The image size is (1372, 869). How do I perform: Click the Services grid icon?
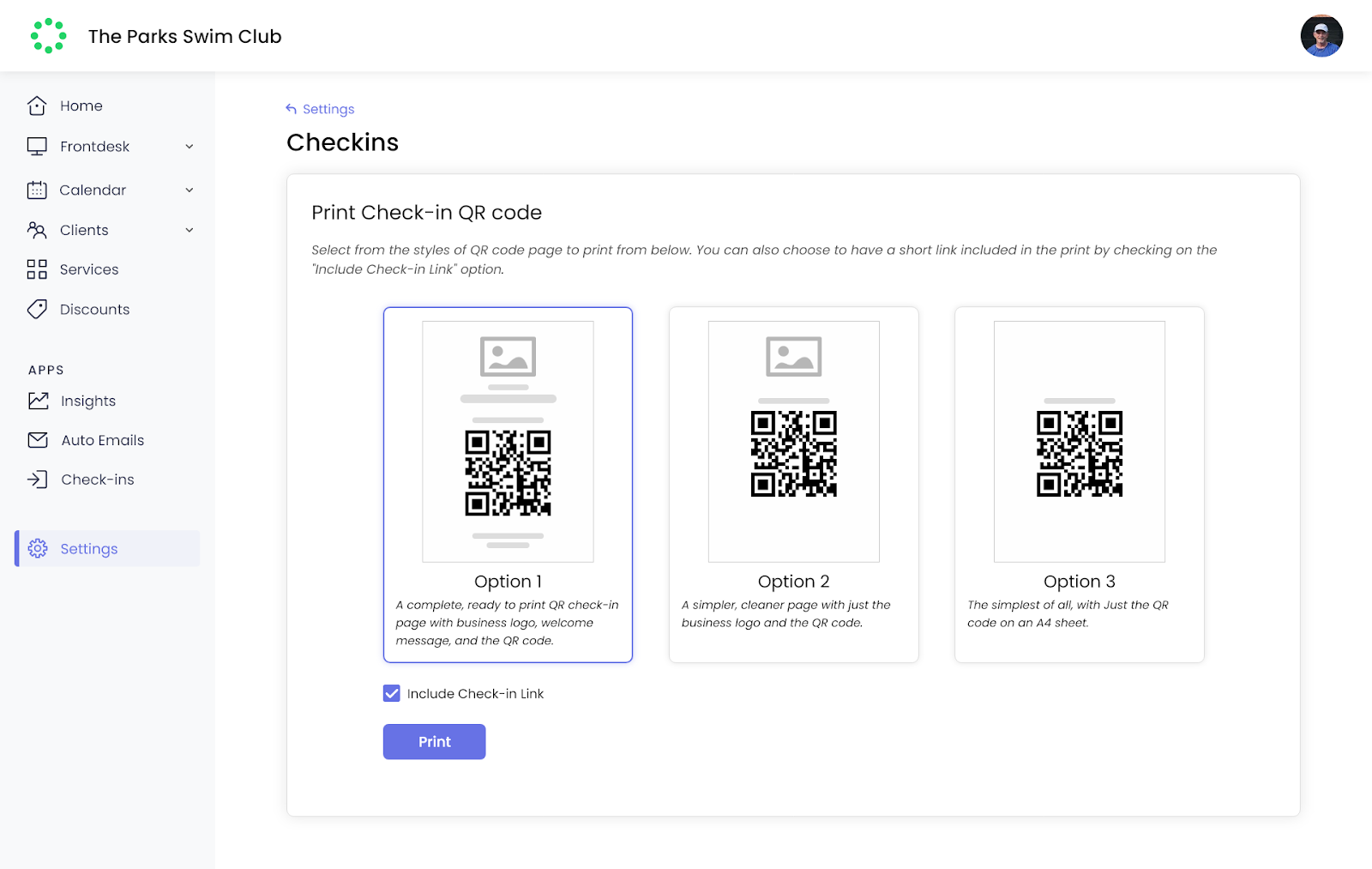pyautogui.click(x=37, y=269)
